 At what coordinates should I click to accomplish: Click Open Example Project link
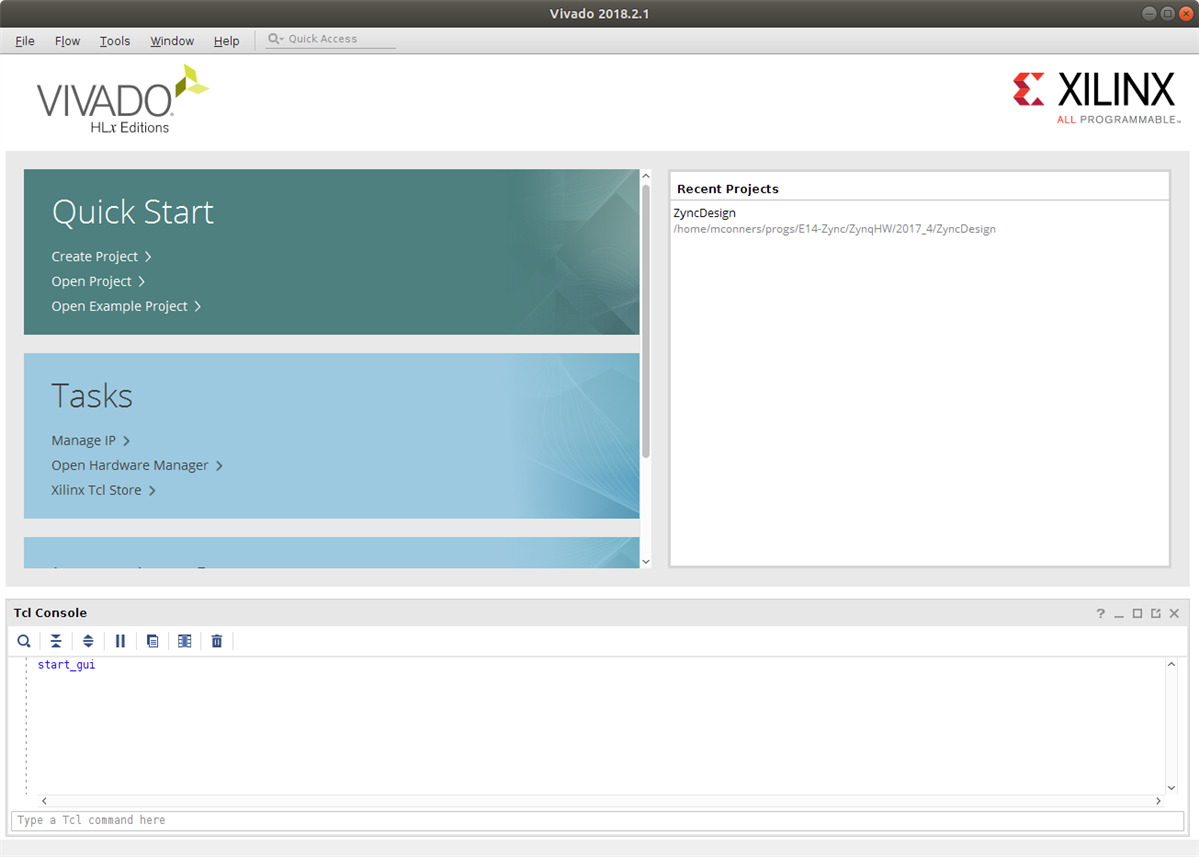click(119, 306)
